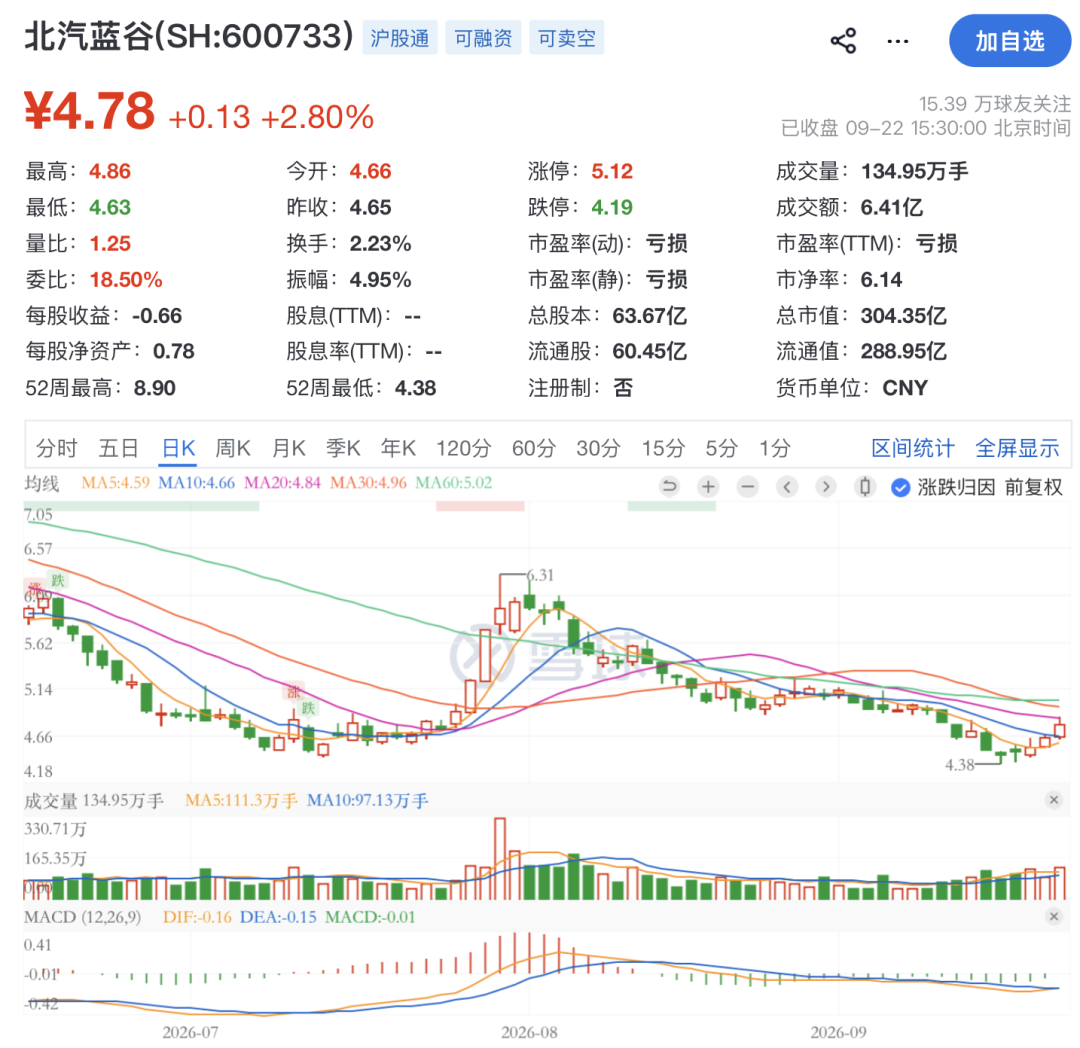Close the 成交量 volume panel
The width and height of the screenshot is (1080, 1048).
[1053, 799]
